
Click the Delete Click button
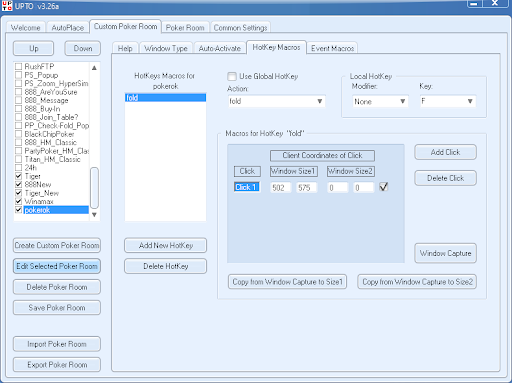[445, 178]
